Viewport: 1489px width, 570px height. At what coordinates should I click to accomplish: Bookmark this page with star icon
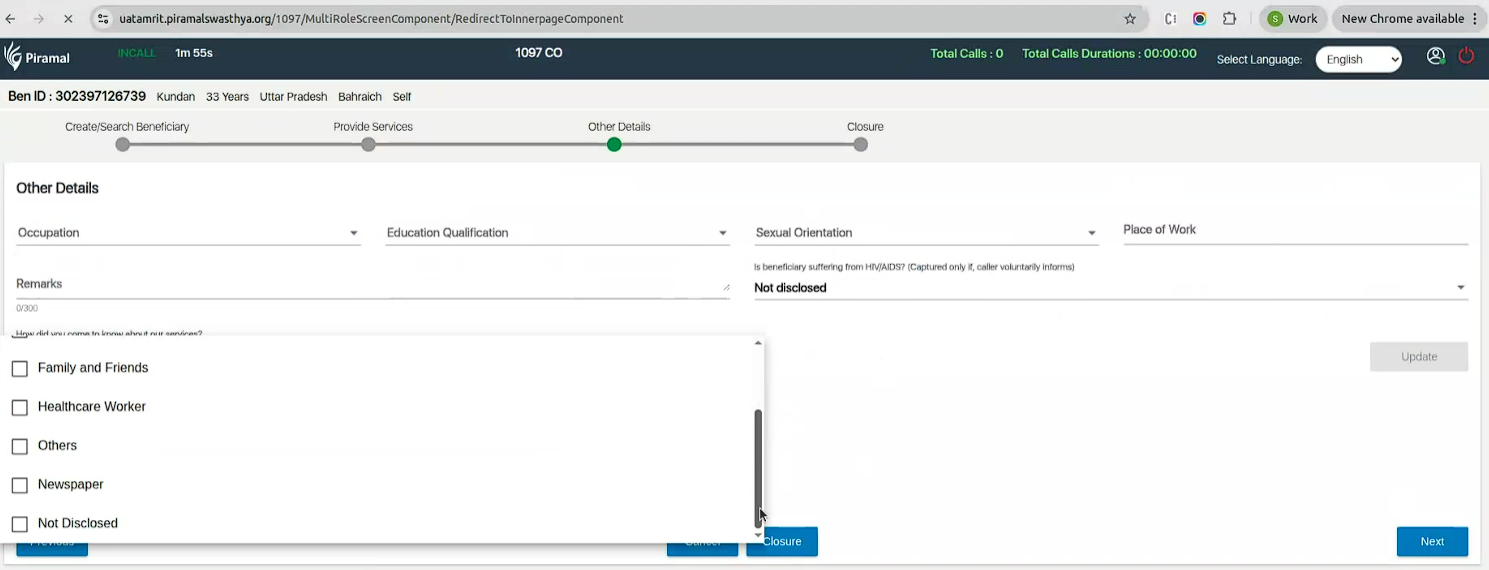click(1130, 19)
